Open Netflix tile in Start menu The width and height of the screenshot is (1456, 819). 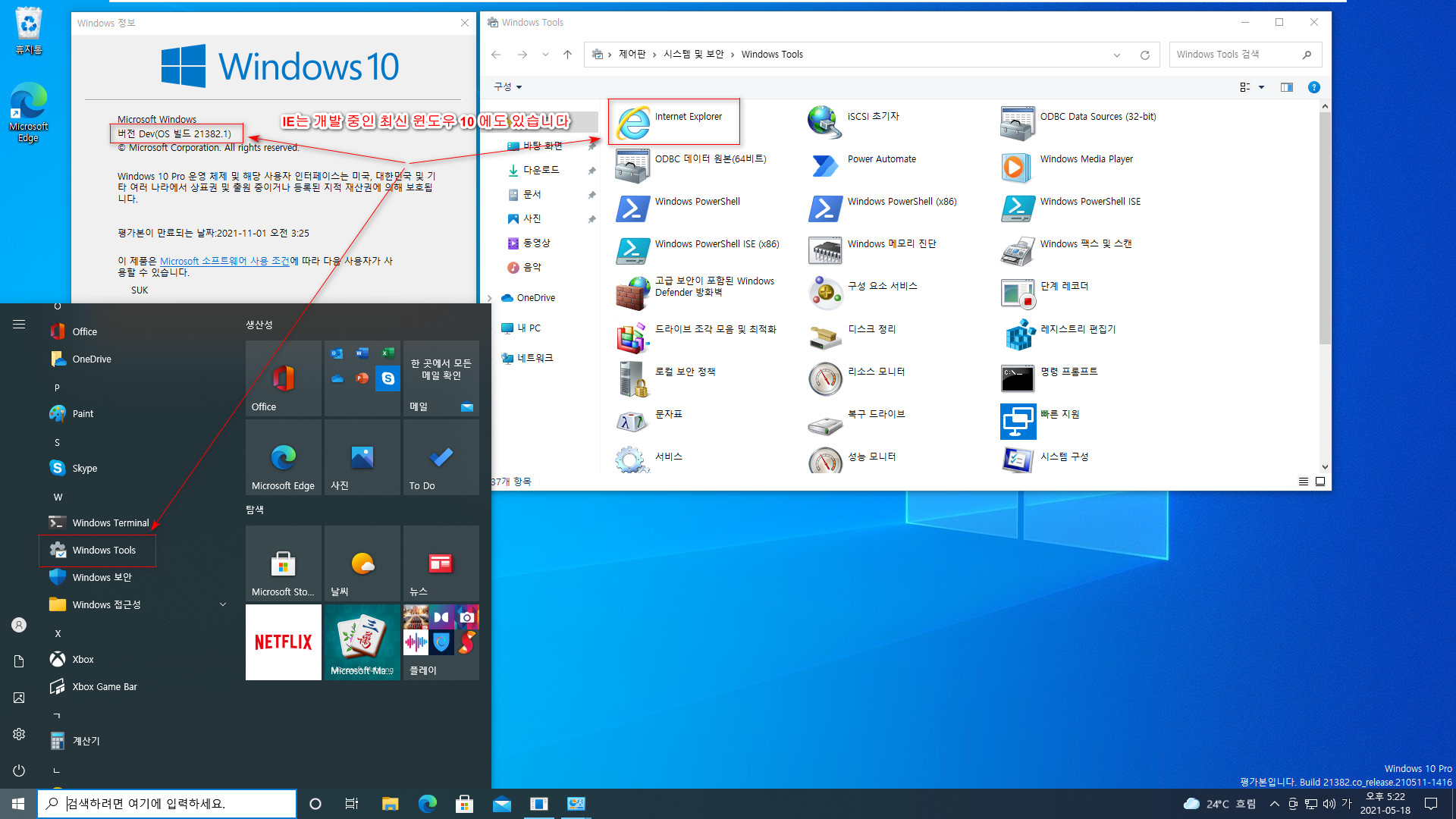point(284,642)
